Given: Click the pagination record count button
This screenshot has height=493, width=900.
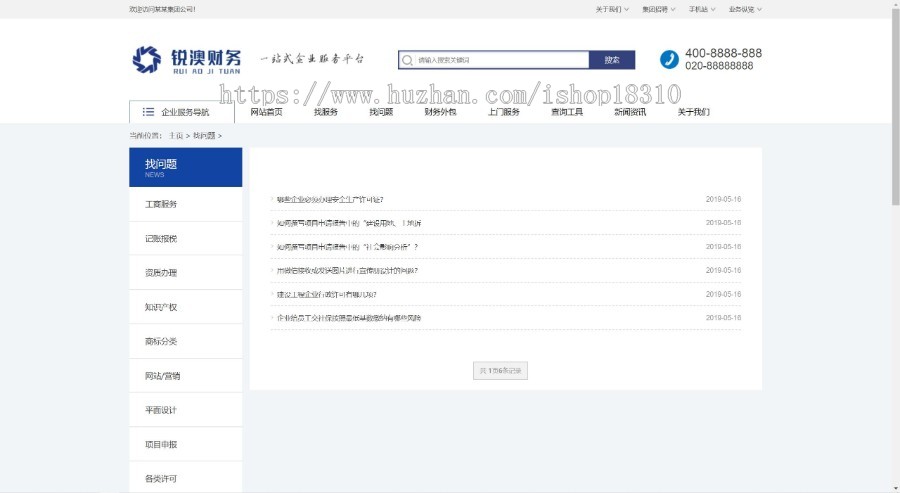Looking at the screenshot, I should tap(500, 370).
